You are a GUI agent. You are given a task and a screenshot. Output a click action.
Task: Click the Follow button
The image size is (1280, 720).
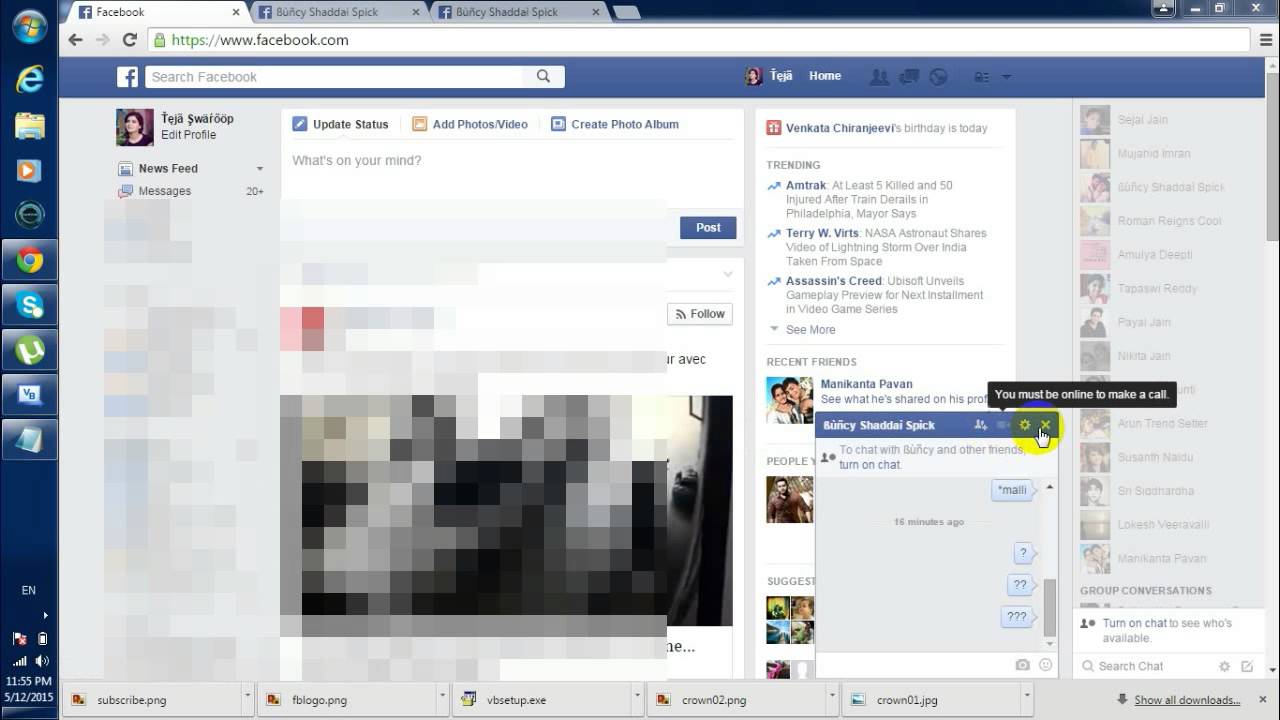tap(700, 314)
